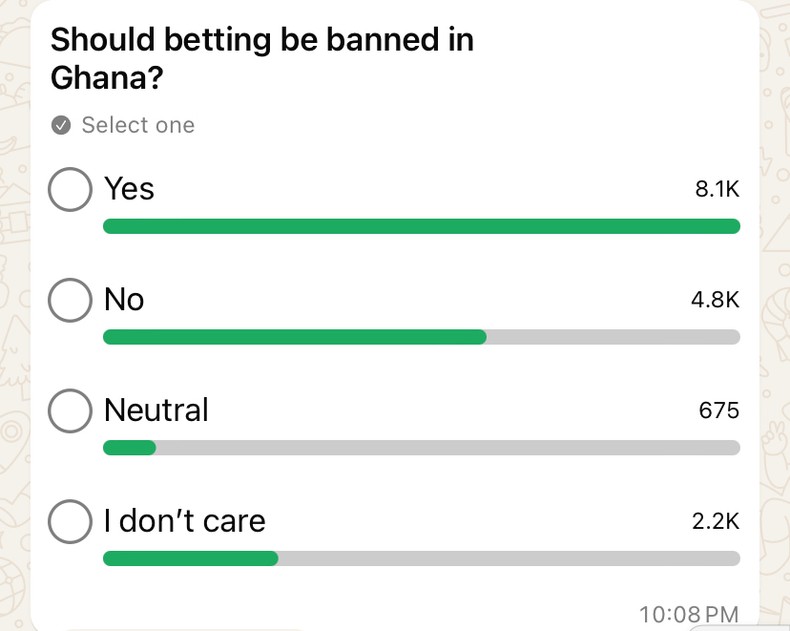Click the Yes results progress bar
Image resolution: width=790 pixels, height=631 pixels.
coord(421,227)
